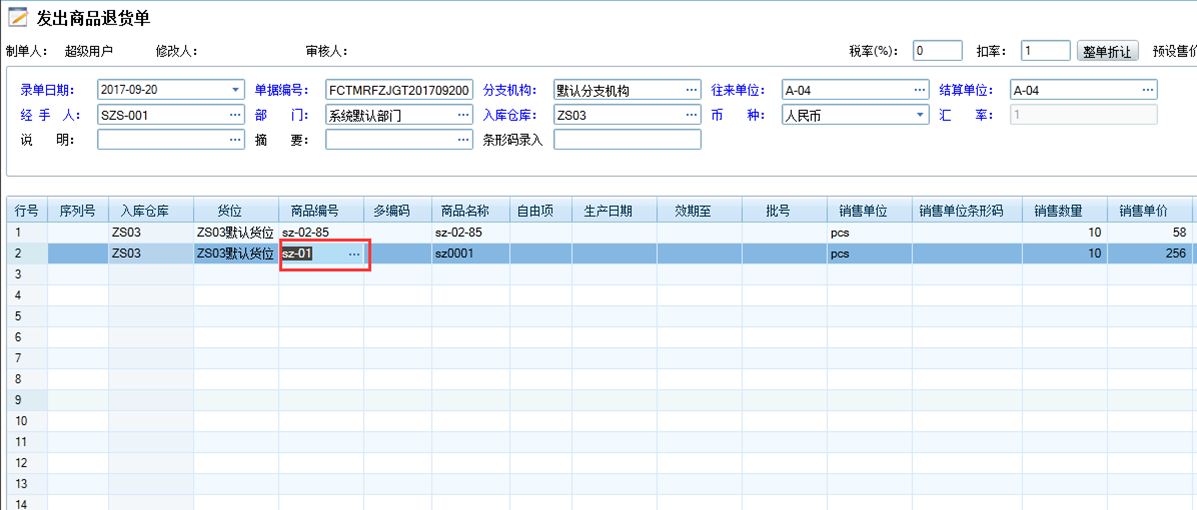Click ZS03 warehouse cell in row 2
1197x510 pixels.
pyautogui.click(x=150, y=254)
